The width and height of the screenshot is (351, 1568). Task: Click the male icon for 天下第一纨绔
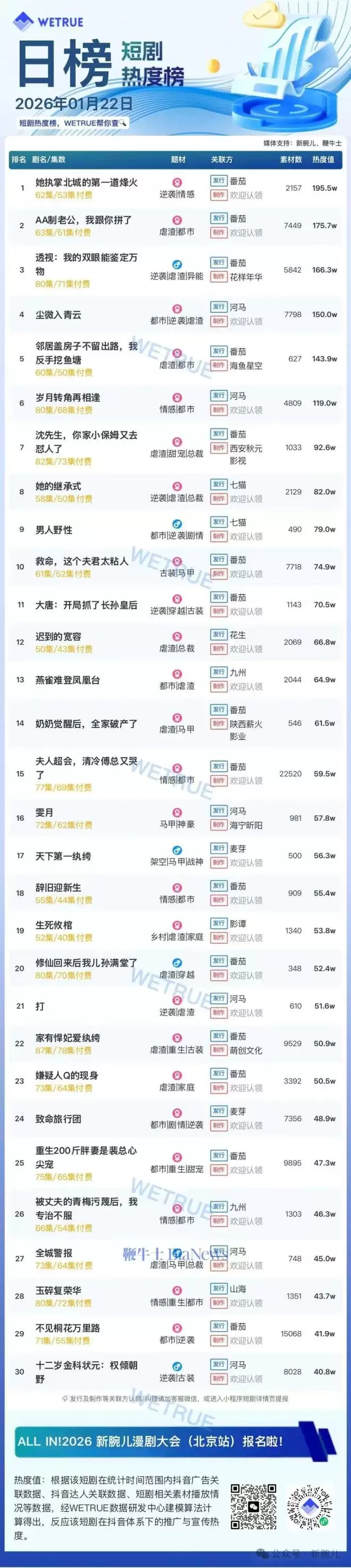pos(177,850)
